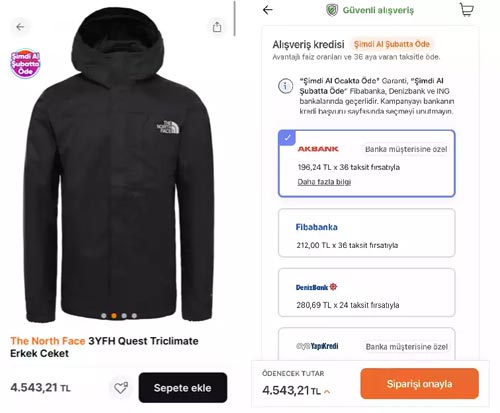
Task: Tap the Şimdi Al Şubatta Öde round badge
Action: point(25,63)
